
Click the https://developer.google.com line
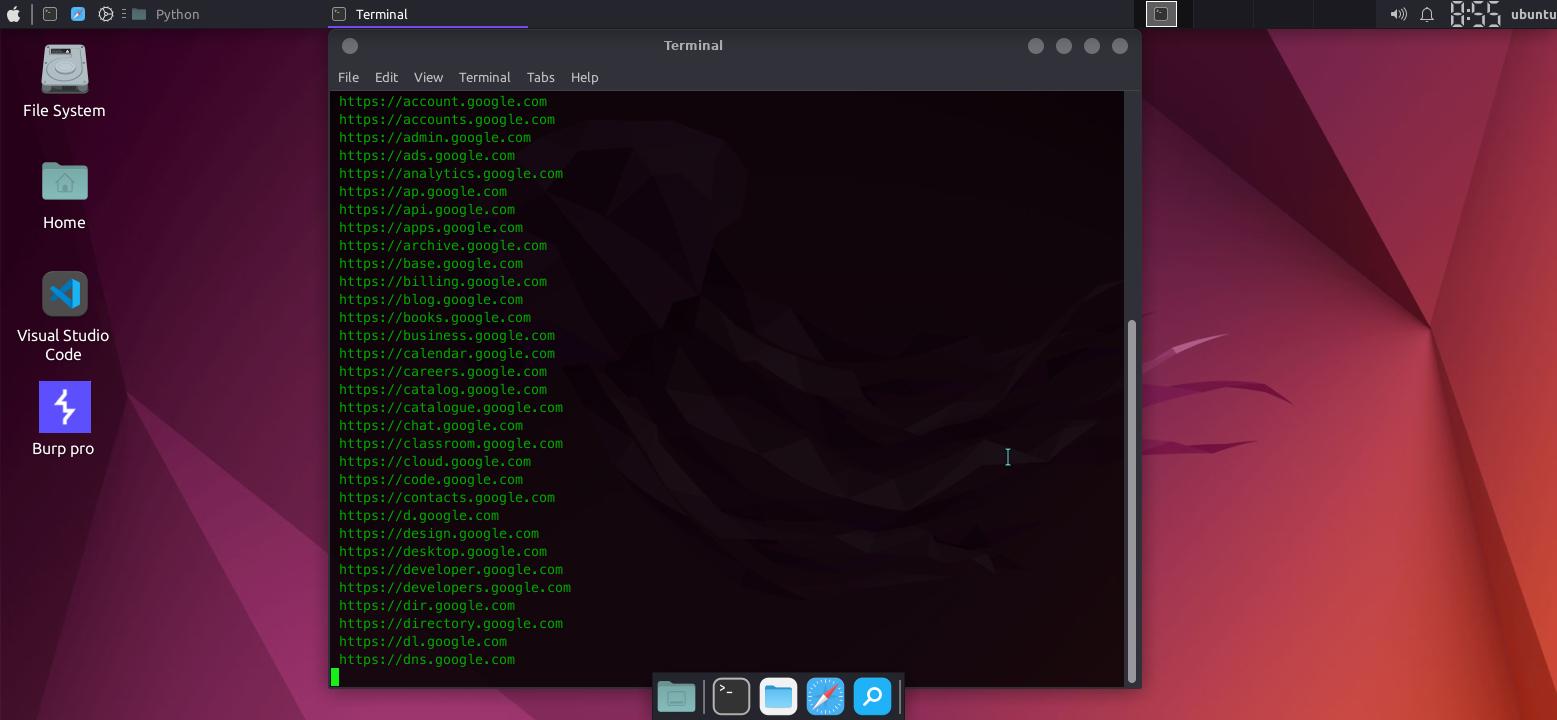(x=451, y=569)
